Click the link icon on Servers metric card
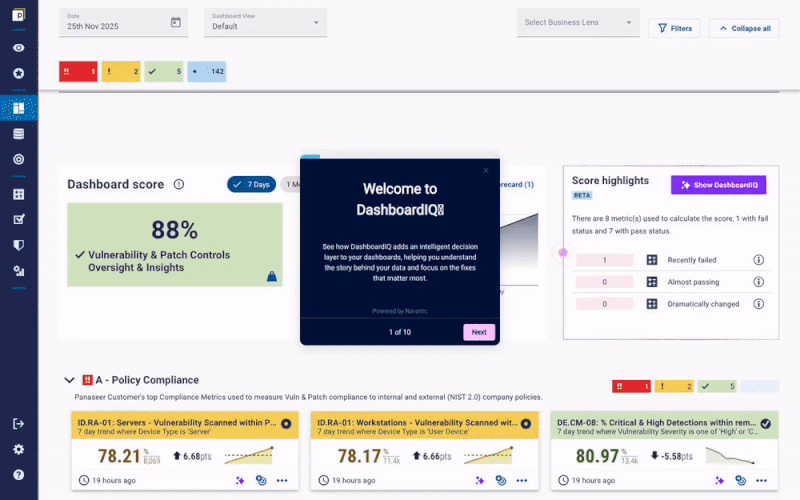The image size is (800, 500). tap(261, 480)
